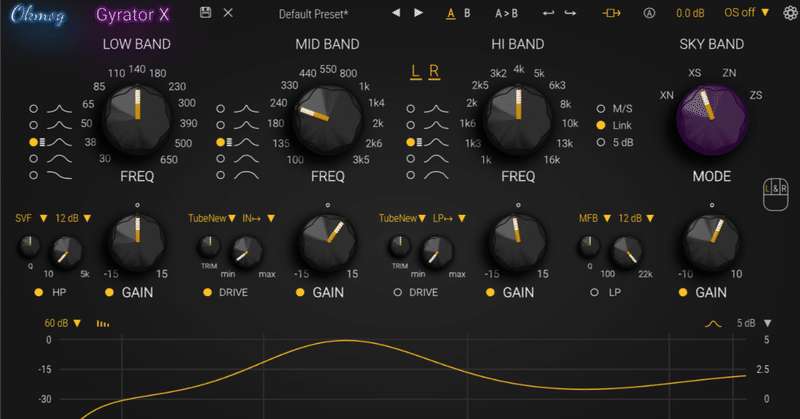
Task: Enable the auto gain circled A icon
Action: point(649,13)
